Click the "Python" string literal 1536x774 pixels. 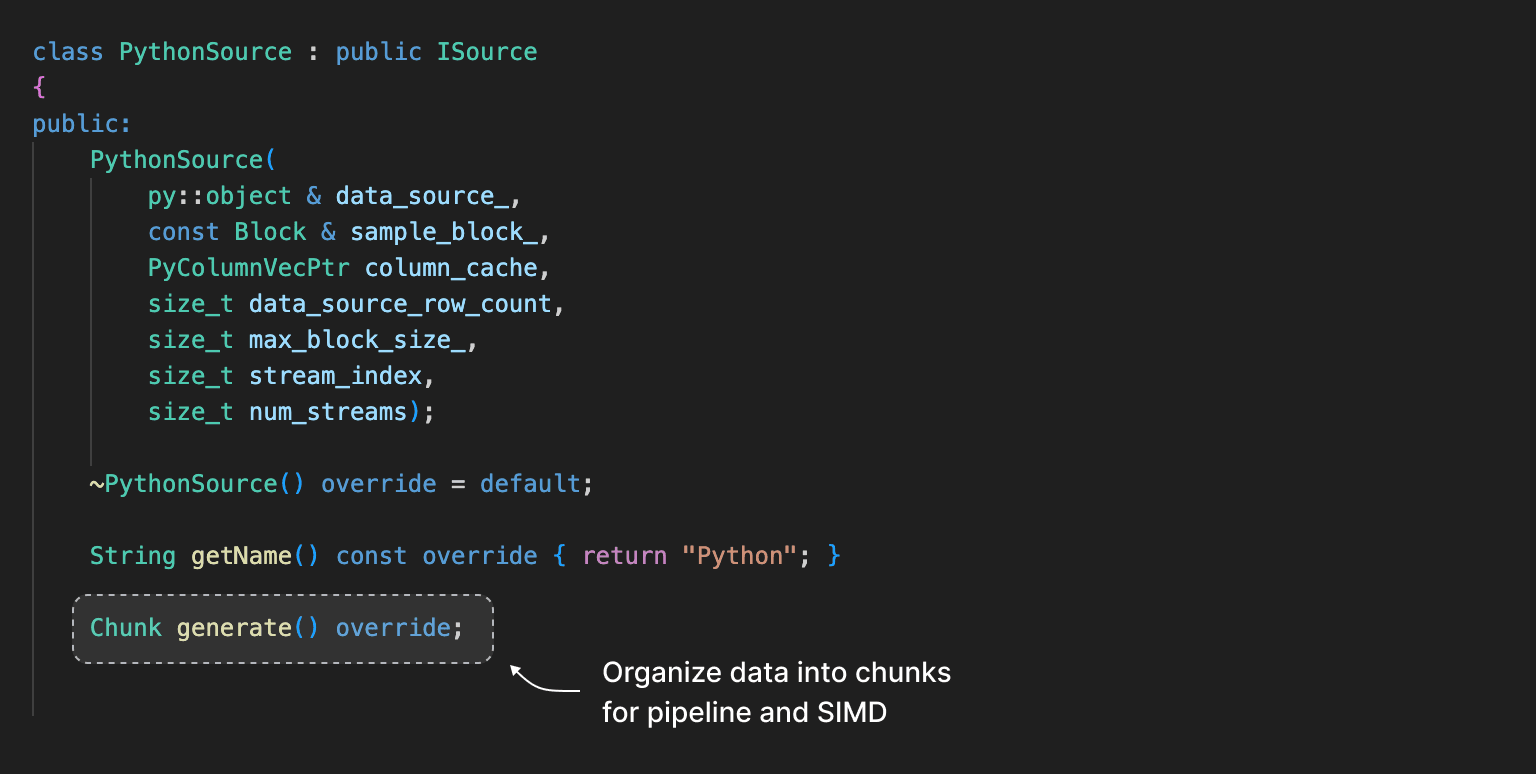[739, 556]
